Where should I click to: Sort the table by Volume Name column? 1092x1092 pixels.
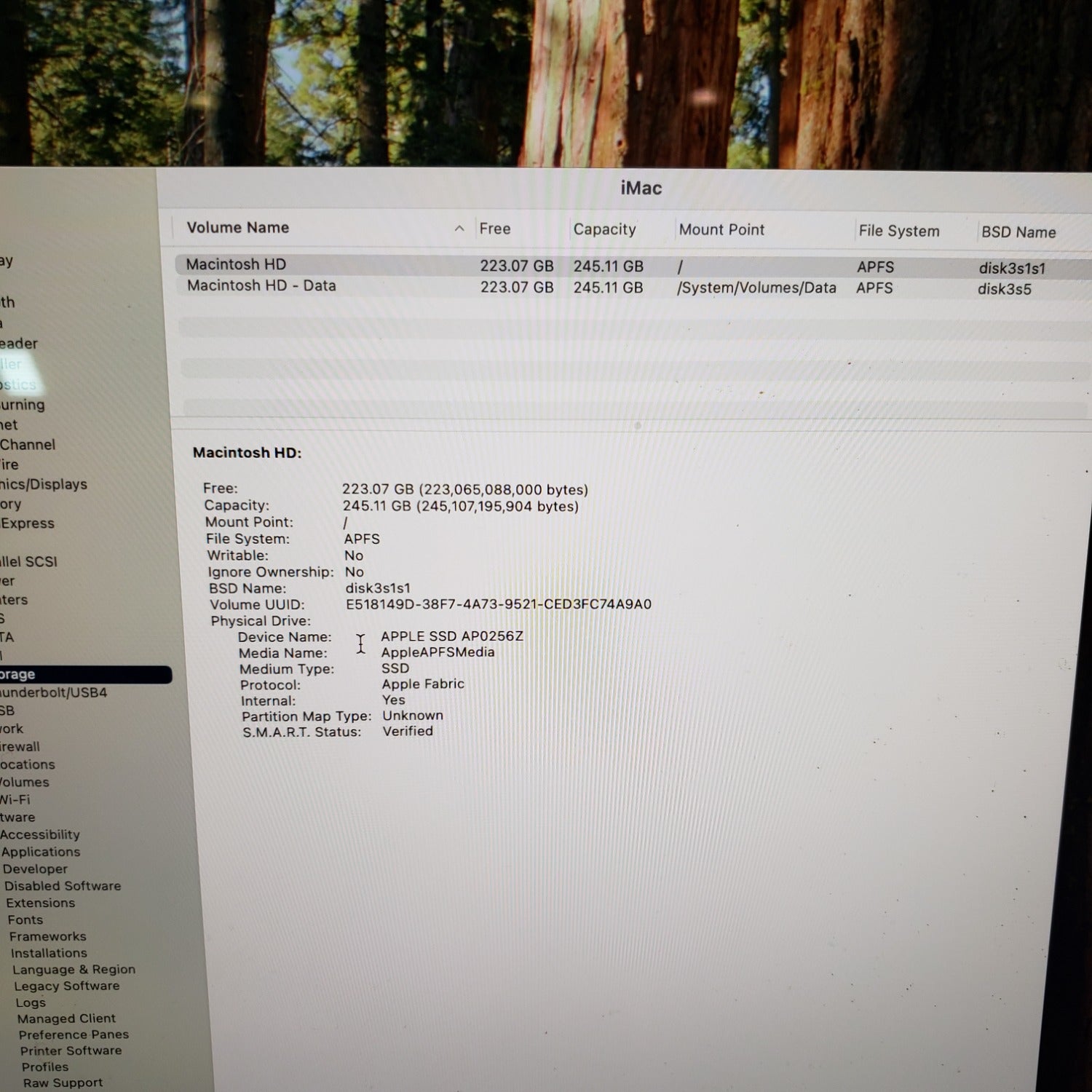pyautogui.click(x=237, y=228)
